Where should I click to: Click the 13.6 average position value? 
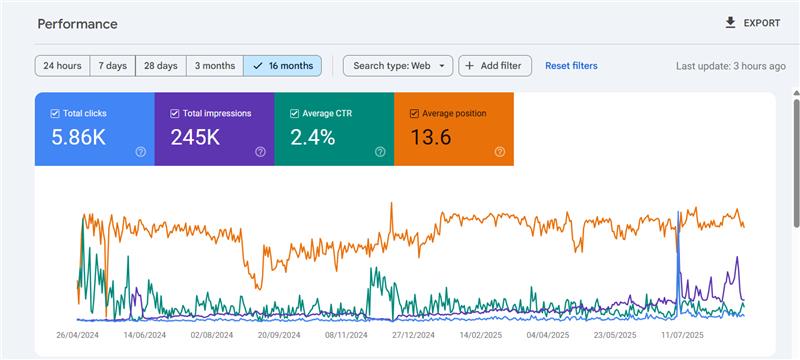click(431, 137)
